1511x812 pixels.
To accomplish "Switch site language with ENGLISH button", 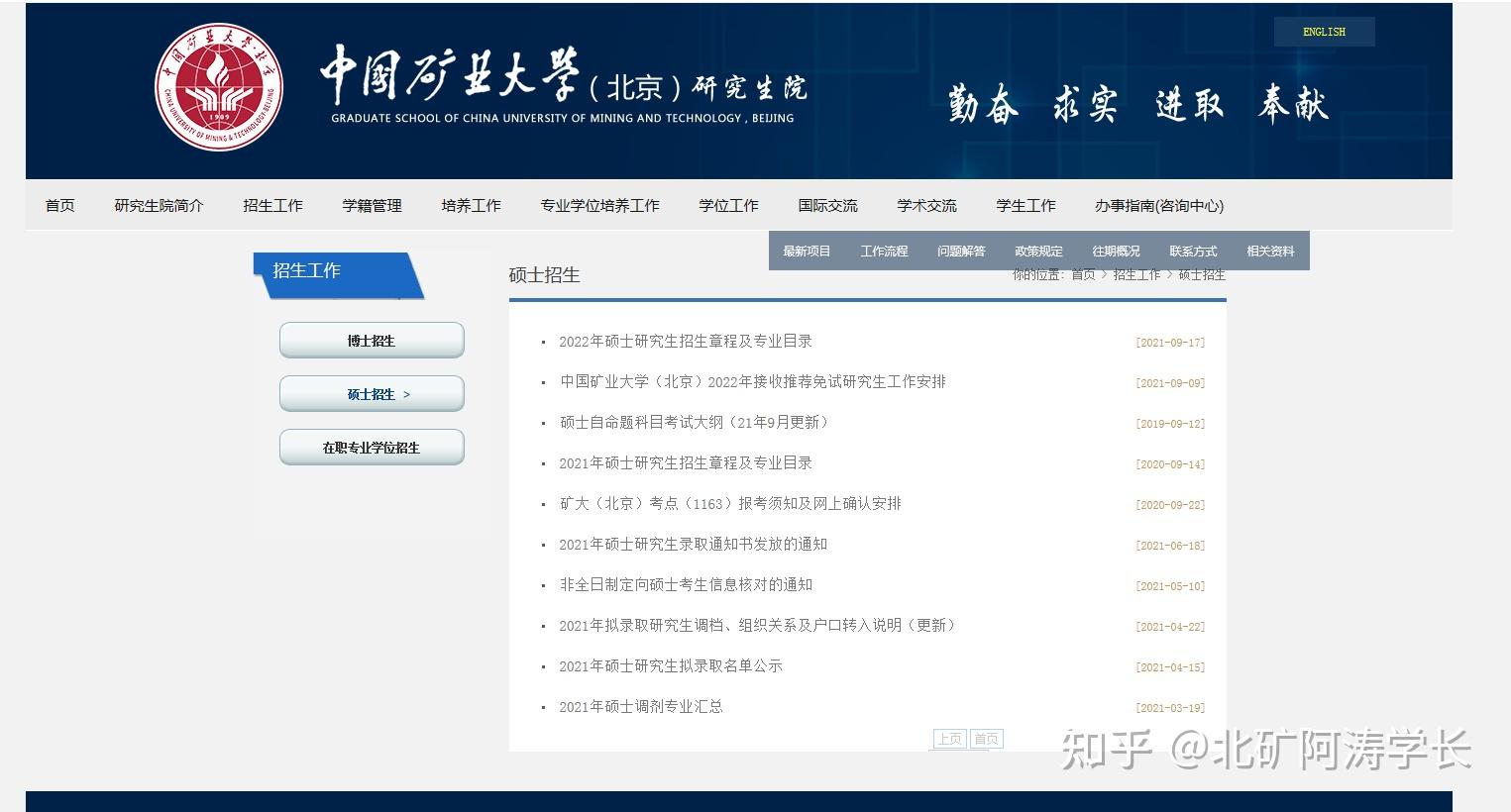I will 1324,32.
